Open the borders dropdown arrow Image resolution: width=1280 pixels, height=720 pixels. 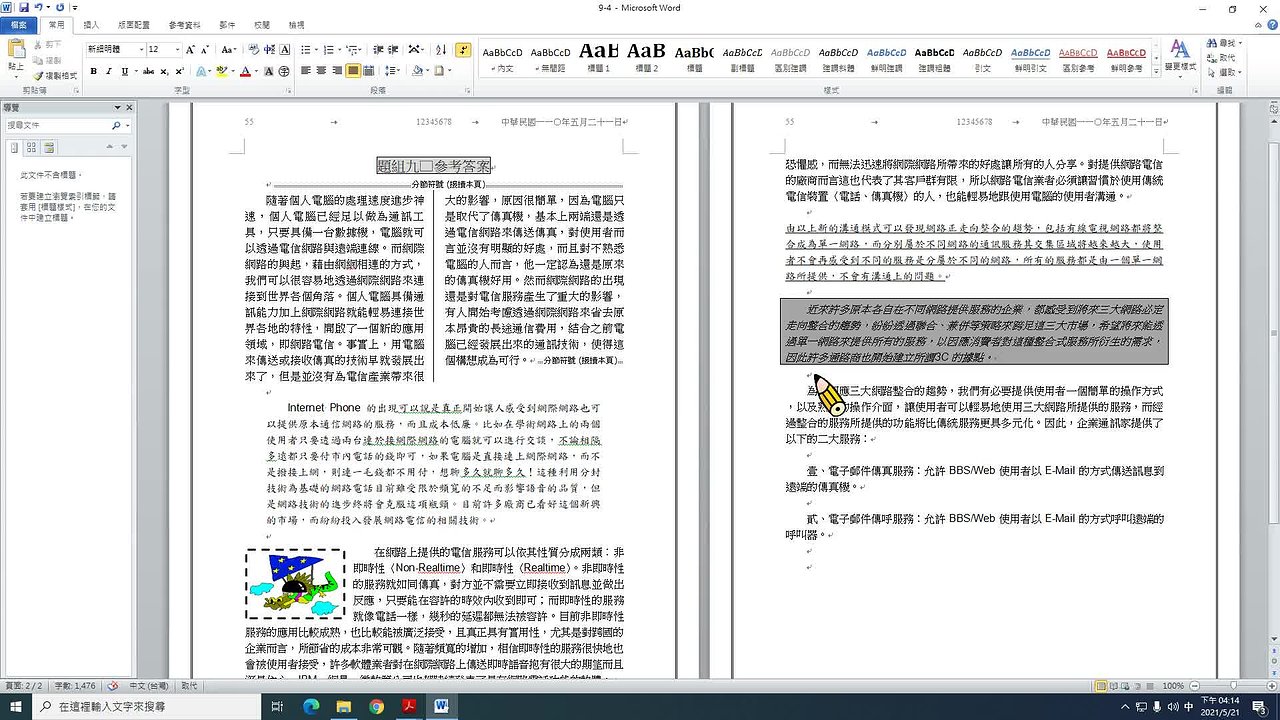point(450,71)
